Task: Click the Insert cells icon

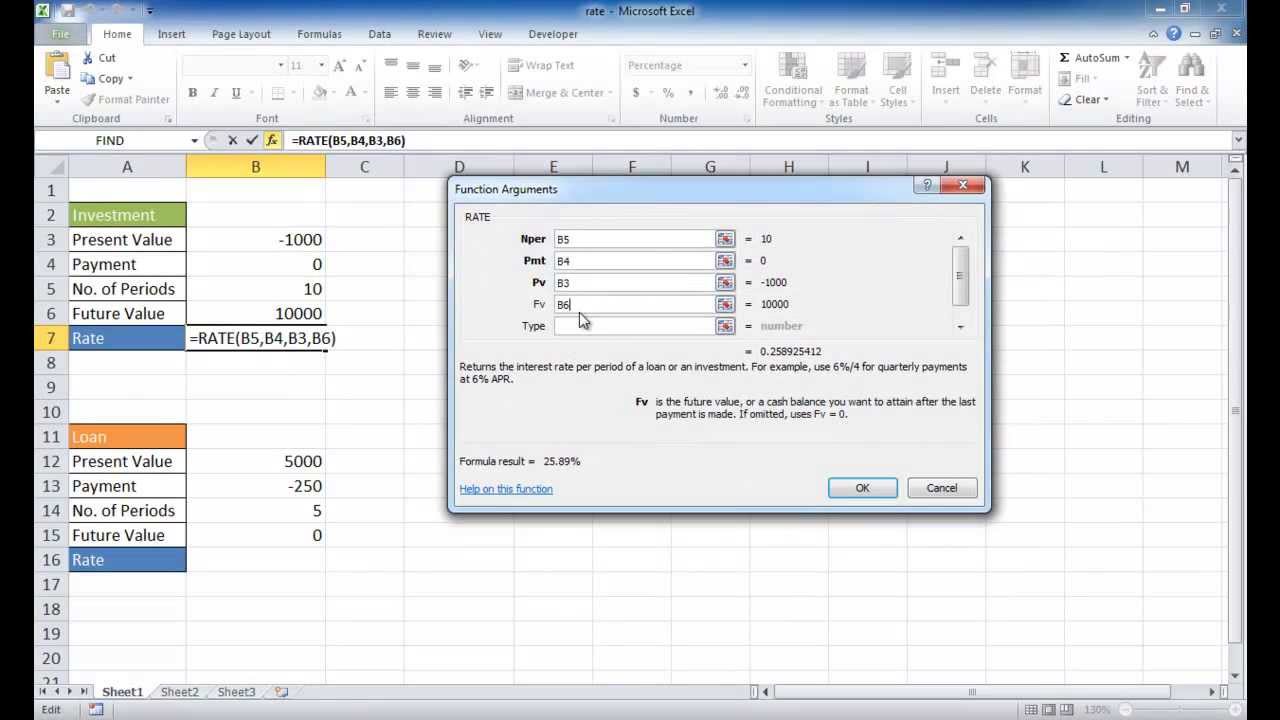Action: [945, 67]
